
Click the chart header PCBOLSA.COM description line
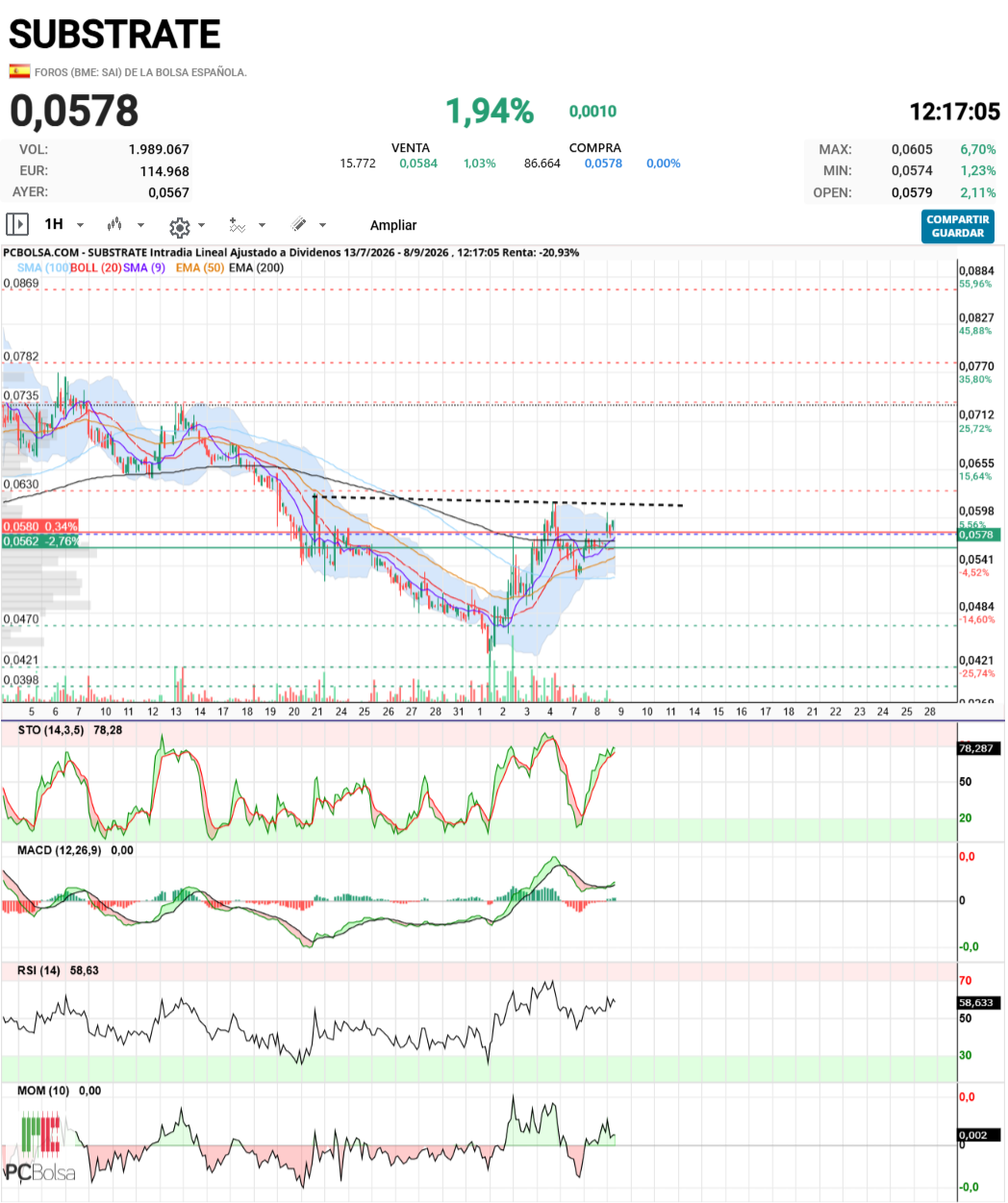291,253
